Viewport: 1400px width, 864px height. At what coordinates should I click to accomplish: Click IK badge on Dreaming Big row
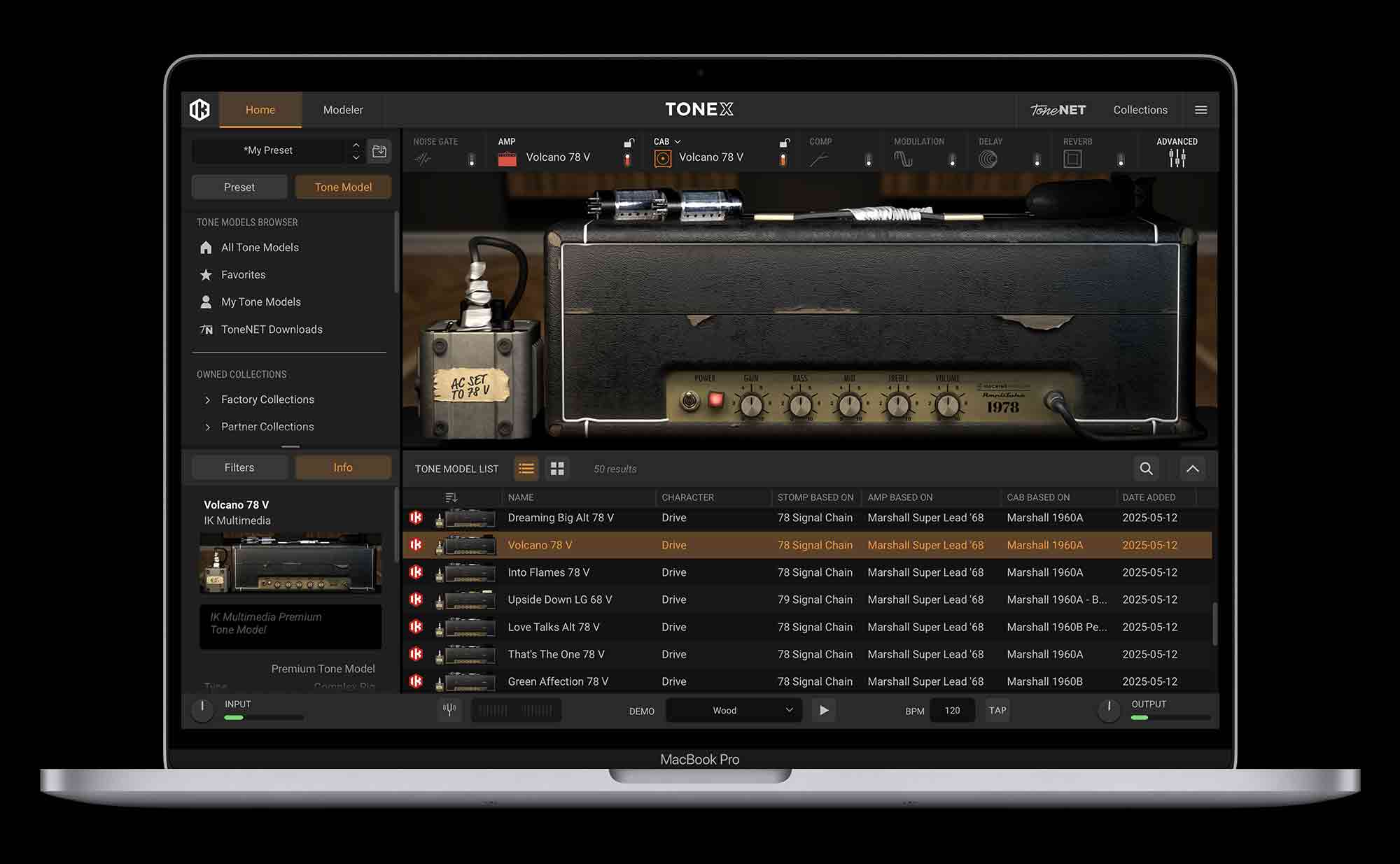[x=416, y=518]
